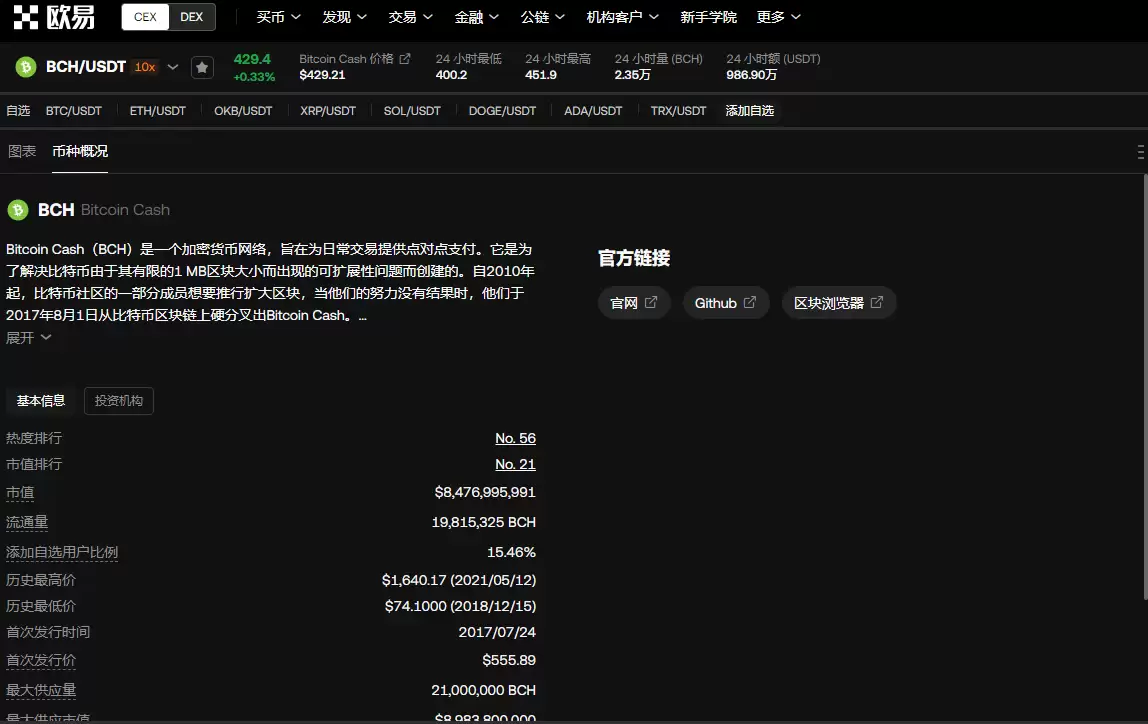Switch to CEX mode

[145, 17]
